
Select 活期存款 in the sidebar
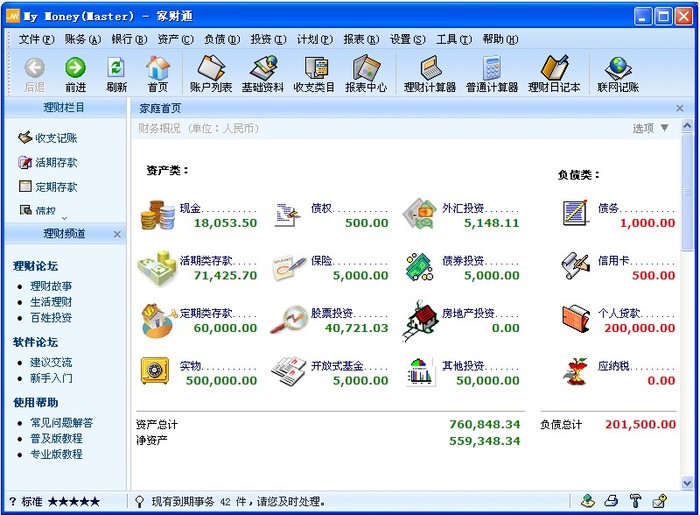pos(55,162)
